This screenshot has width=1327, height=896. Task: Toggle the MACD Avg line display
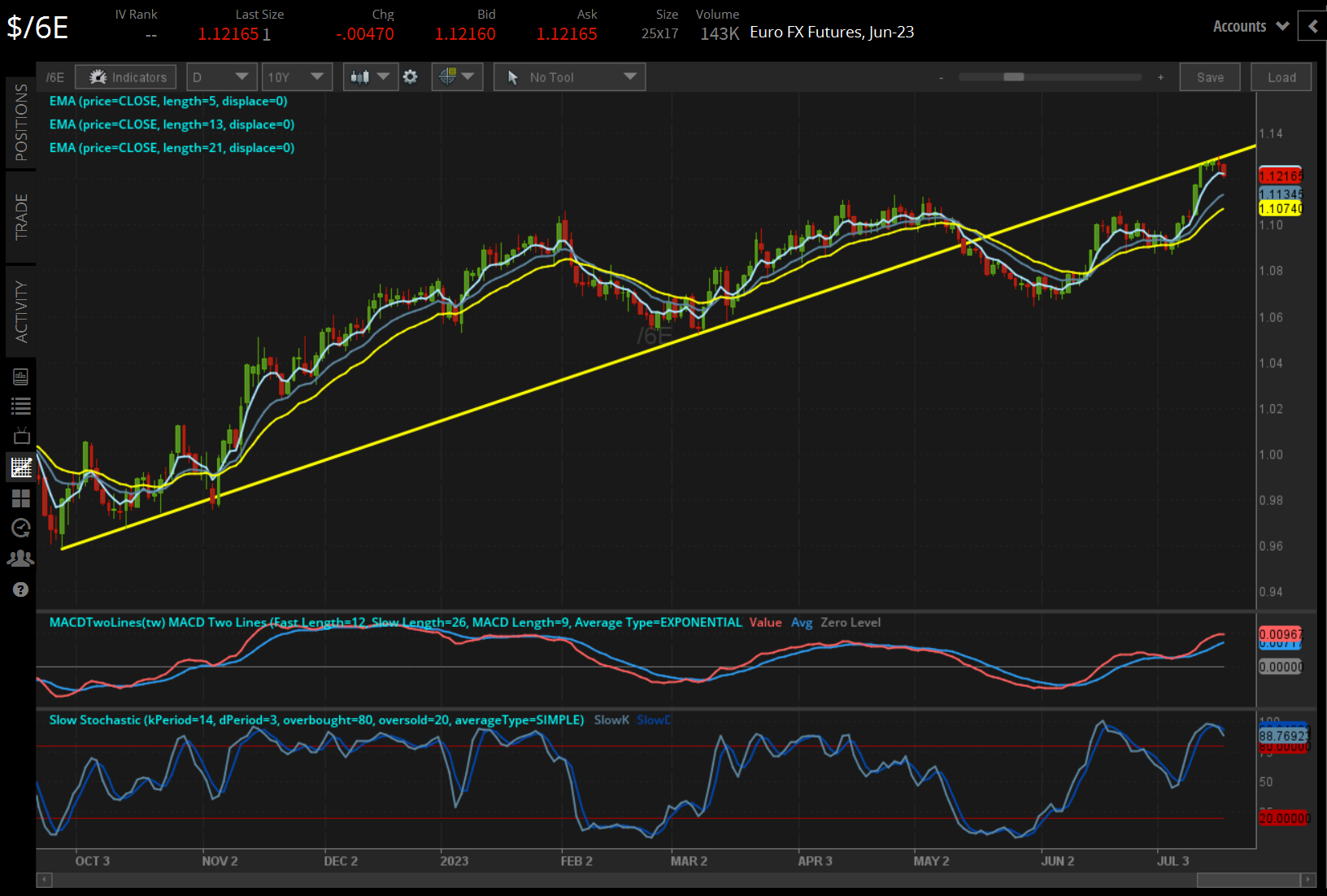pos(802,622)
